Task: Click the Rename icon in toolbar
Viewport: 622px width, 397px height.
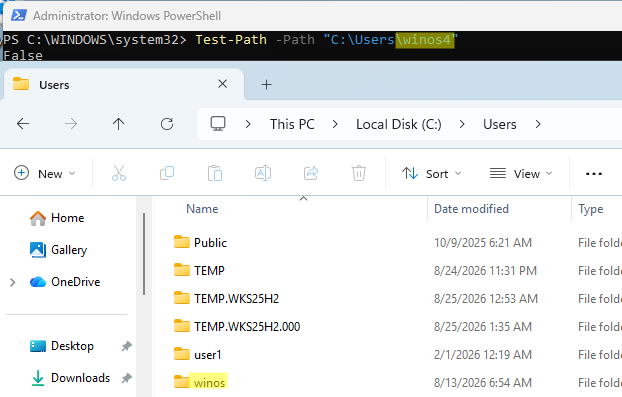Action: point(263,173)
